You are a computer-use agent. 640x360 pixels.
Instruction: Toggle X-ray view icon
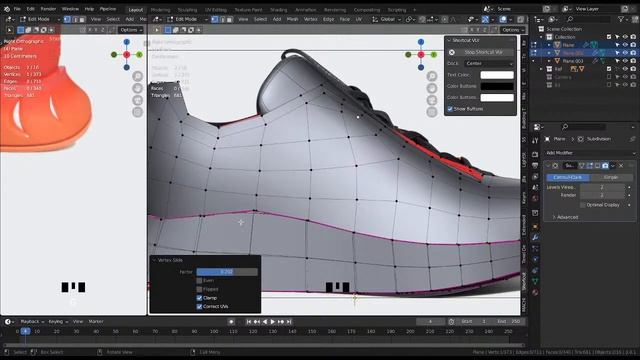pos(520,19)
